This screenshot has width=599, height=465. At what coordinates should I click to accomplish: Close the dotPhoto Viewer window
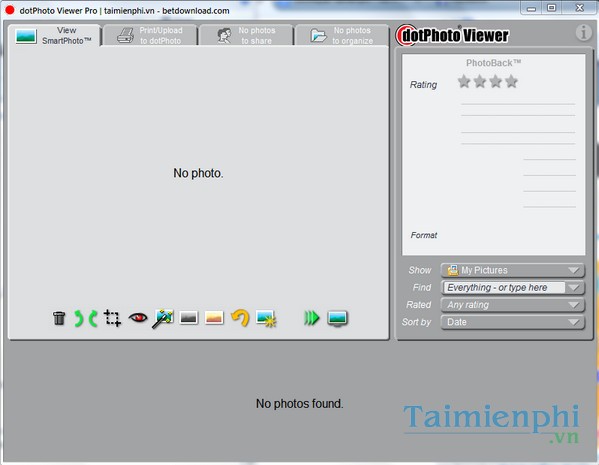580,8
